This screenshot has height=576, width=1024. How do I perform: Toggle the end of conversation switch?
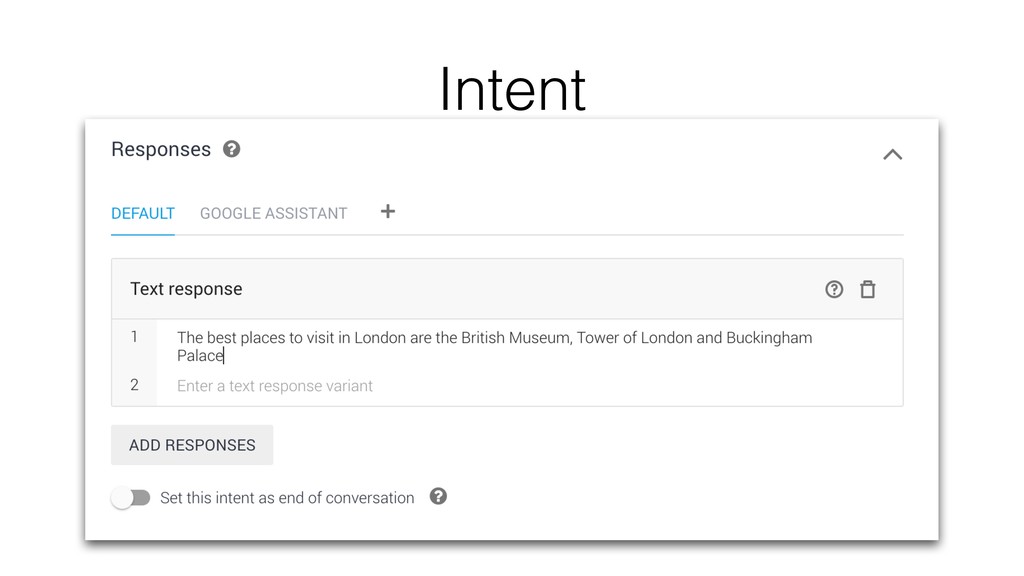point(131,498)
